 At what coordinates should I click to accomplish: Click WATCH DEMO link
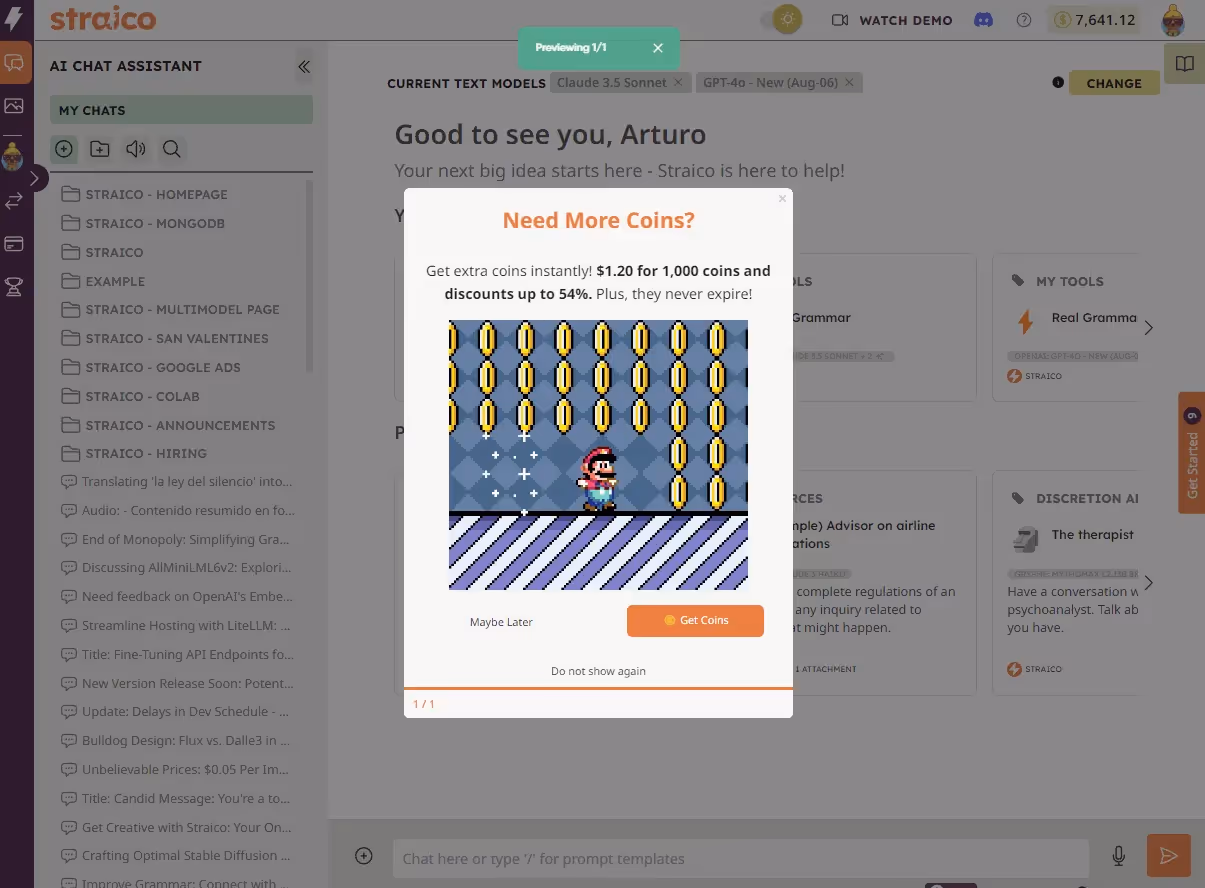[892, 20]
